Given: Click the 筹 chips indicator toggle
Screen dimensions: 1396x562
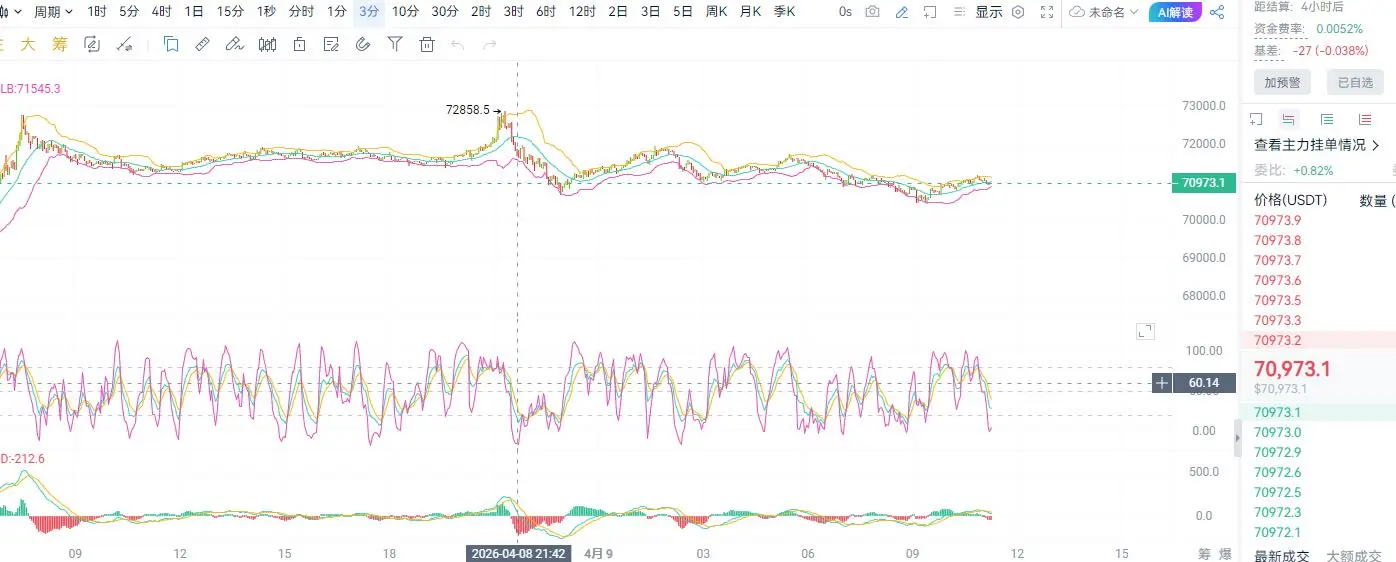Looking at the screenshot, I should coord(59,44).
